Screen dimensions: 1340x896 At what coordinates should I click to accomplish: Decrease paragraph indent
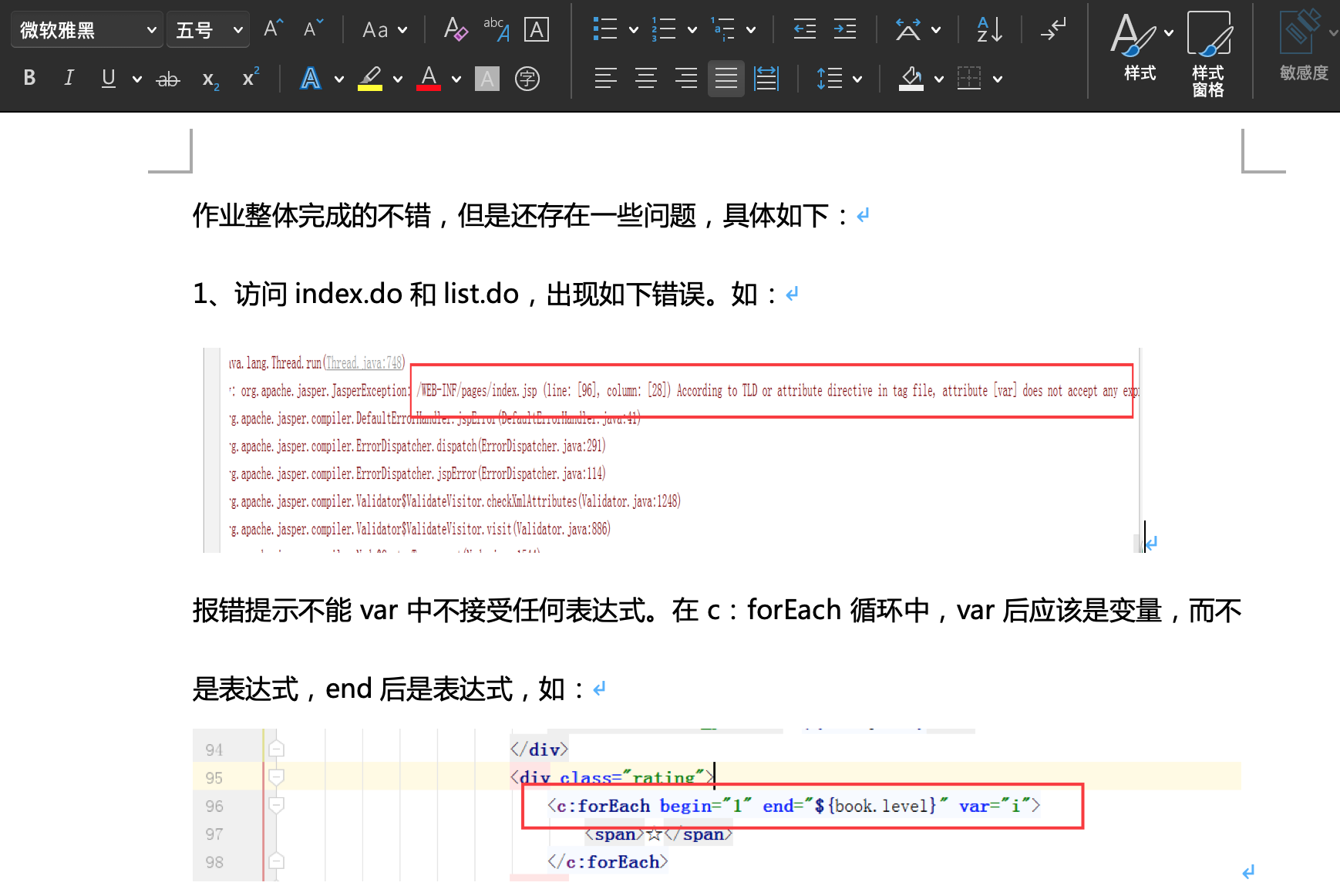[x=805, y=29]
